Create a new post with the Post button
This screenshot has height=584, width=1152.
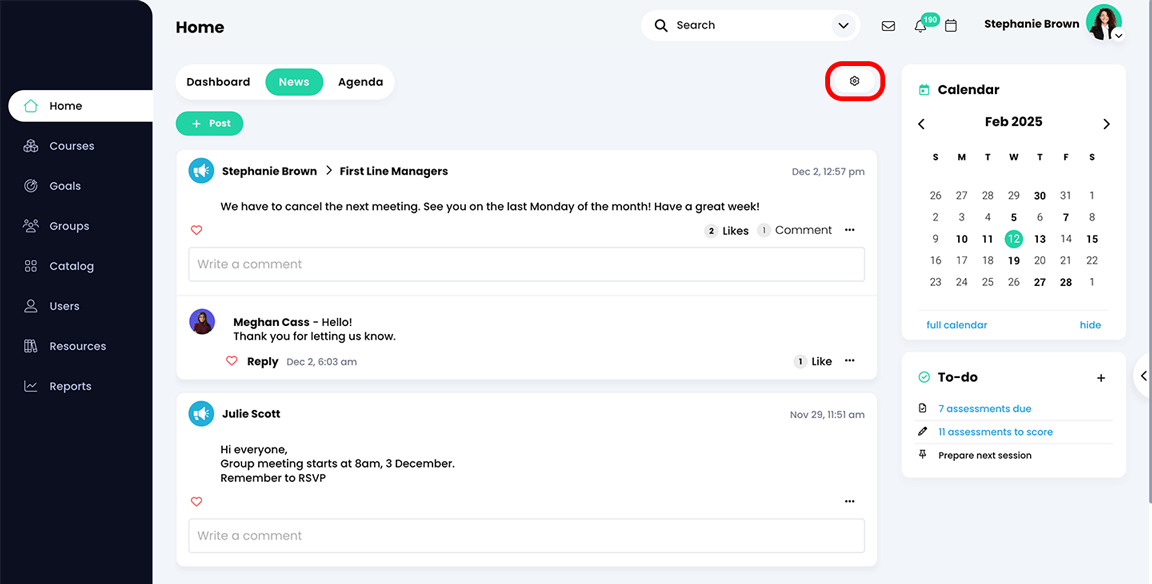pyautogui.click(x=209, y=123)
